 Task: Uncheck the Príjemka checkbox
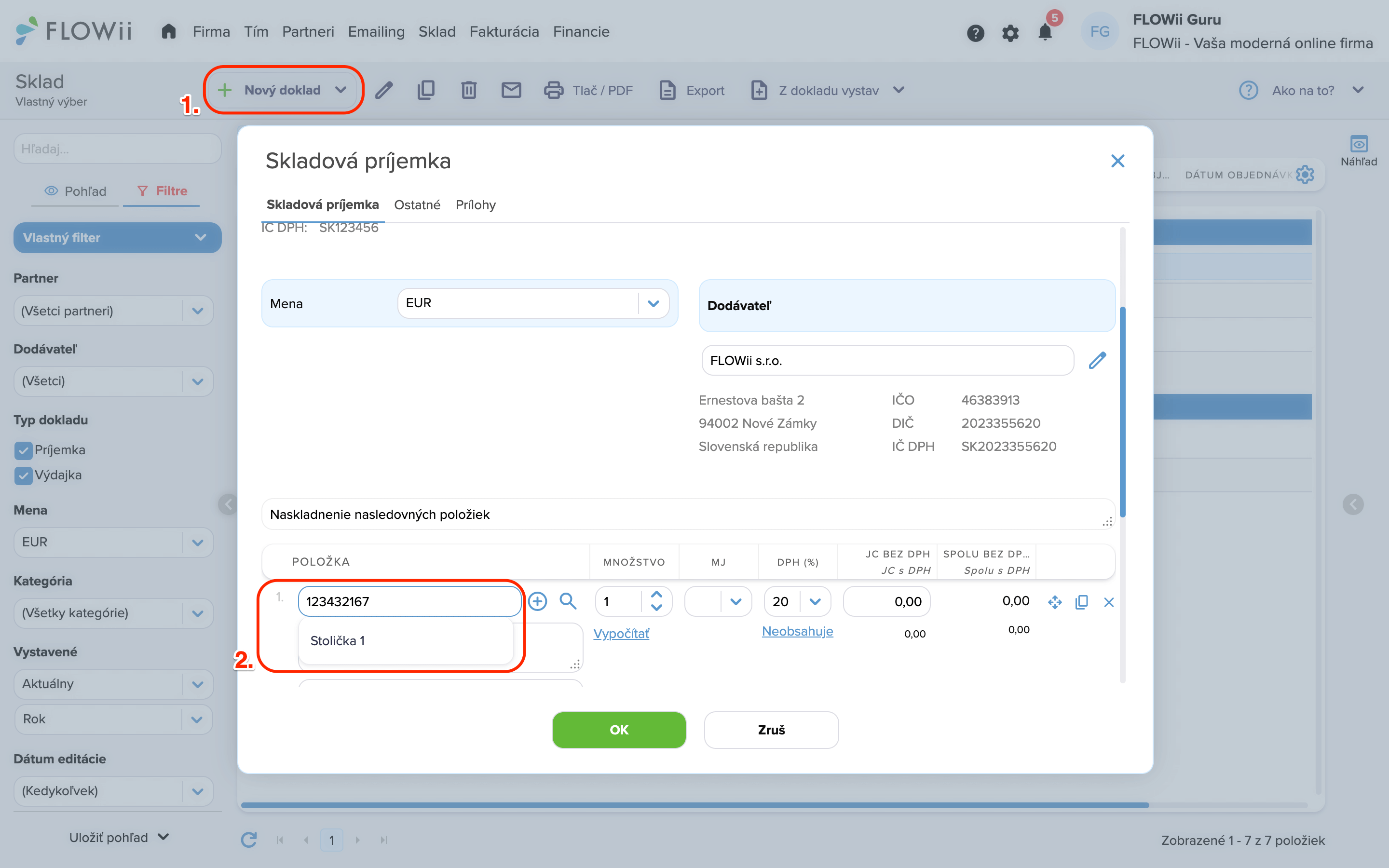pyautogui.click(x=23, y=451)
